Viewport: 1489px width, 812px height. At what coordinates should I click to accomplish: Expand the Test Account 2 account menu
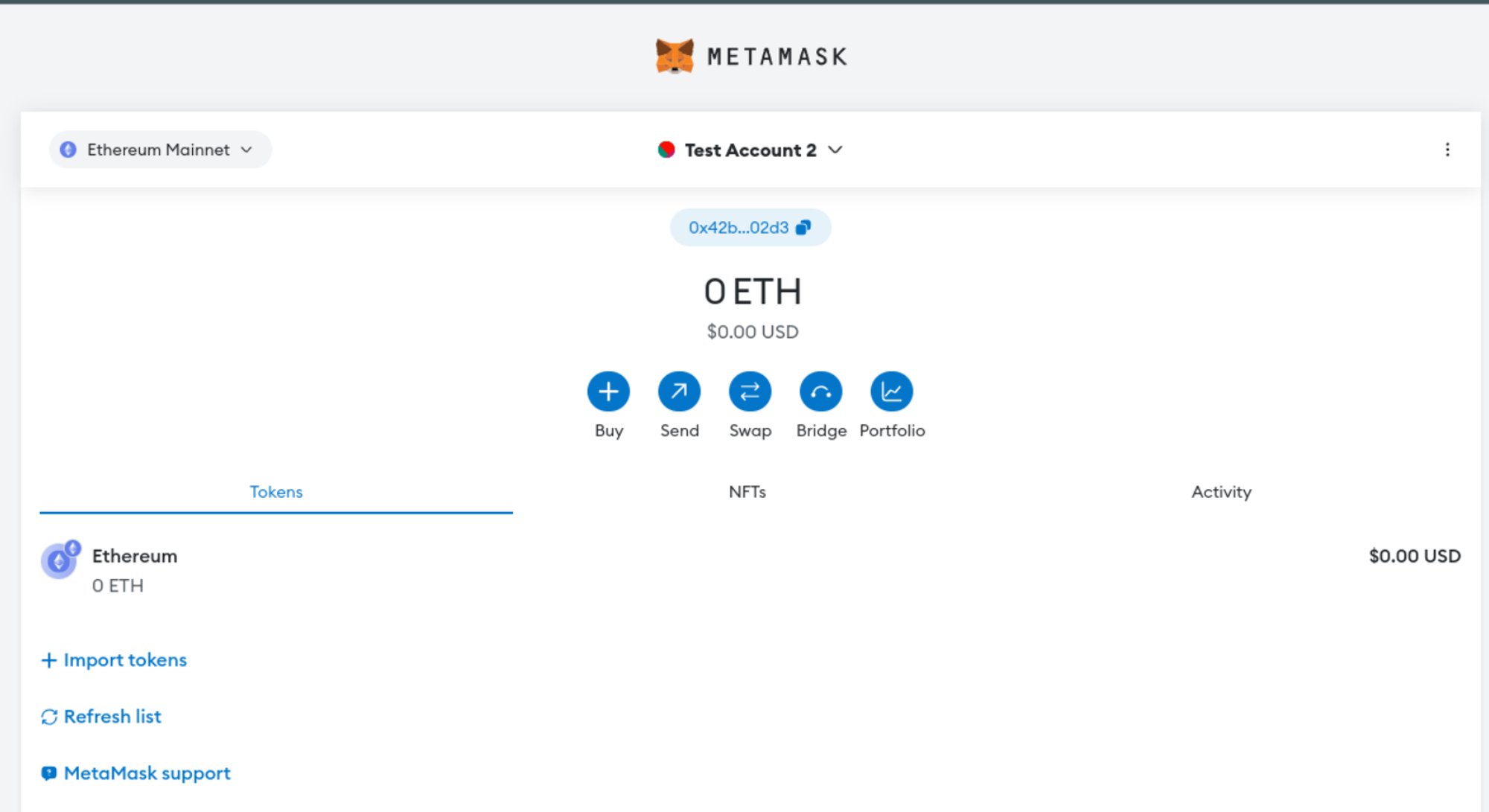(x=750, y=150)
